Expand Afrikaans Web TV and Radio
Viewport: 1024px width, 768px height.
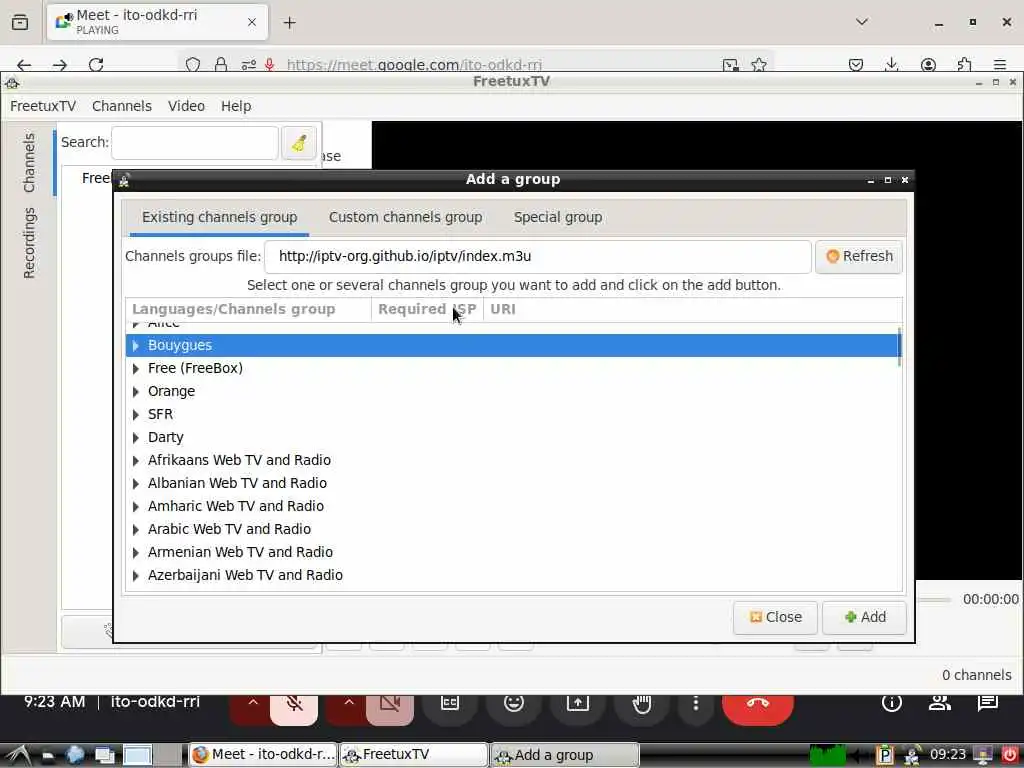pos(136,460)
